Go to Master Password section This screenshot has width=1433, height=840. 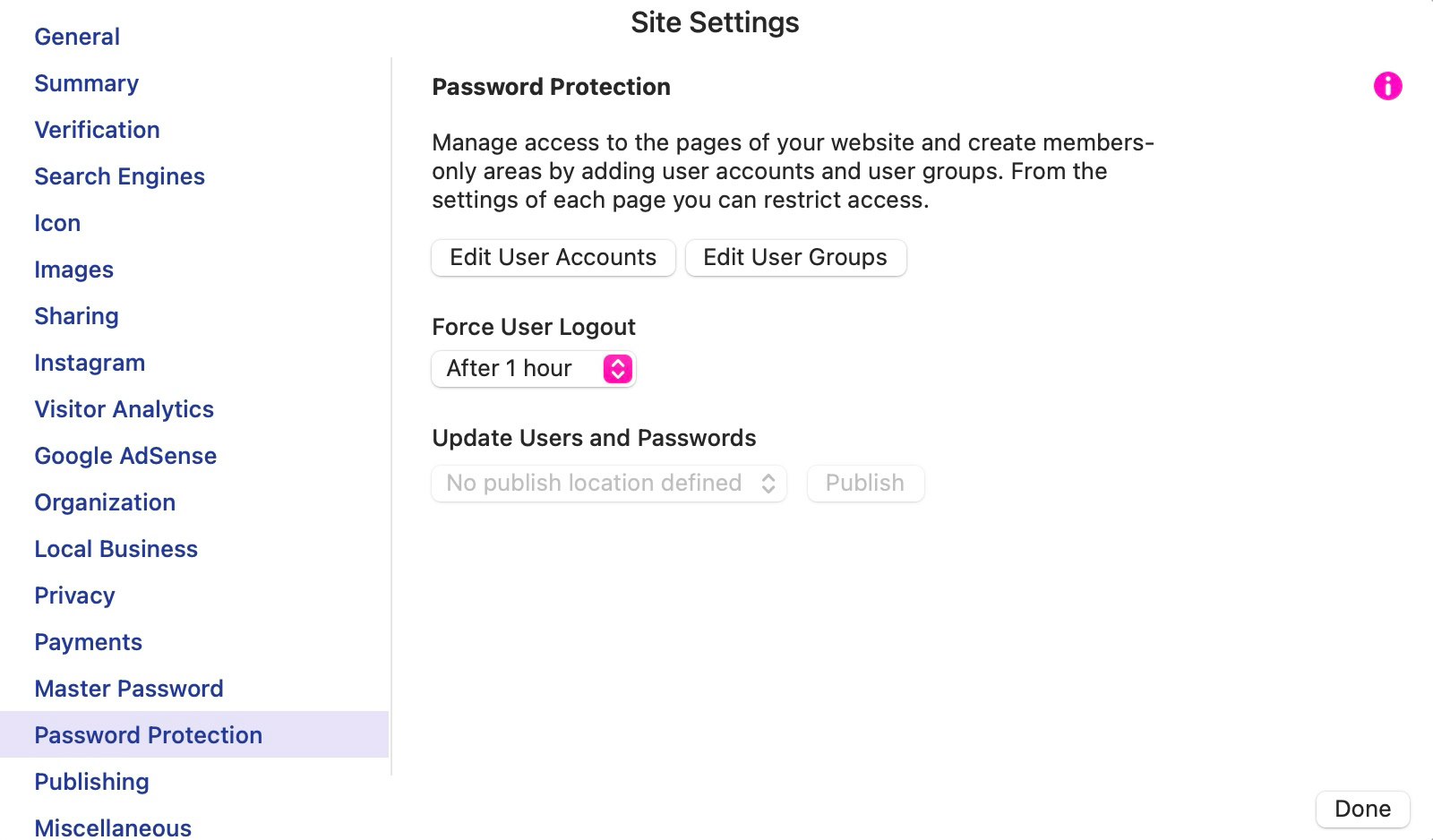(x=129, y=689)
